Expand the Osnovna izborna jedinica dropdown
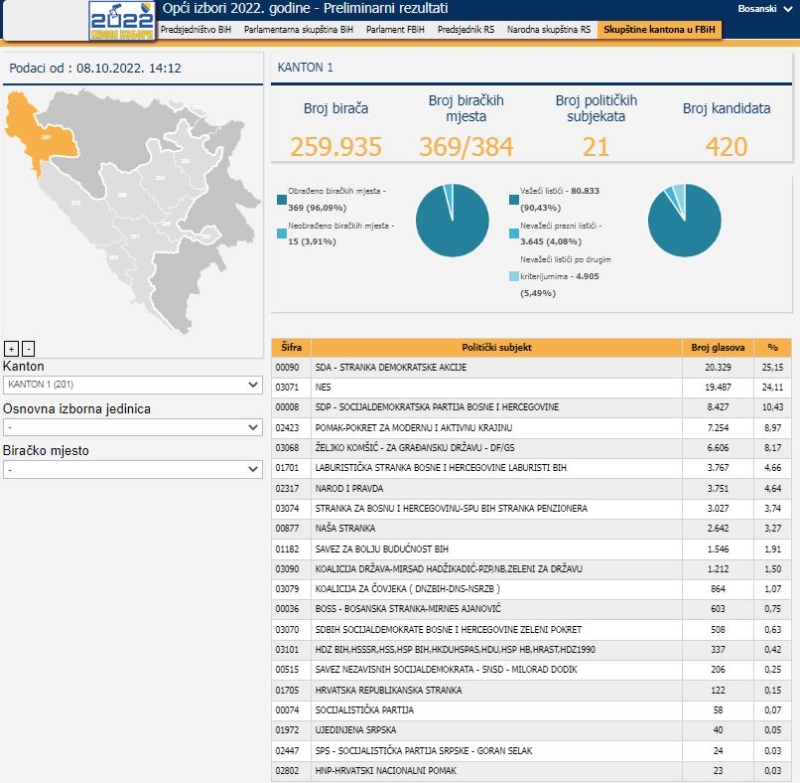The image size is (800, 783). coord(132,427)
